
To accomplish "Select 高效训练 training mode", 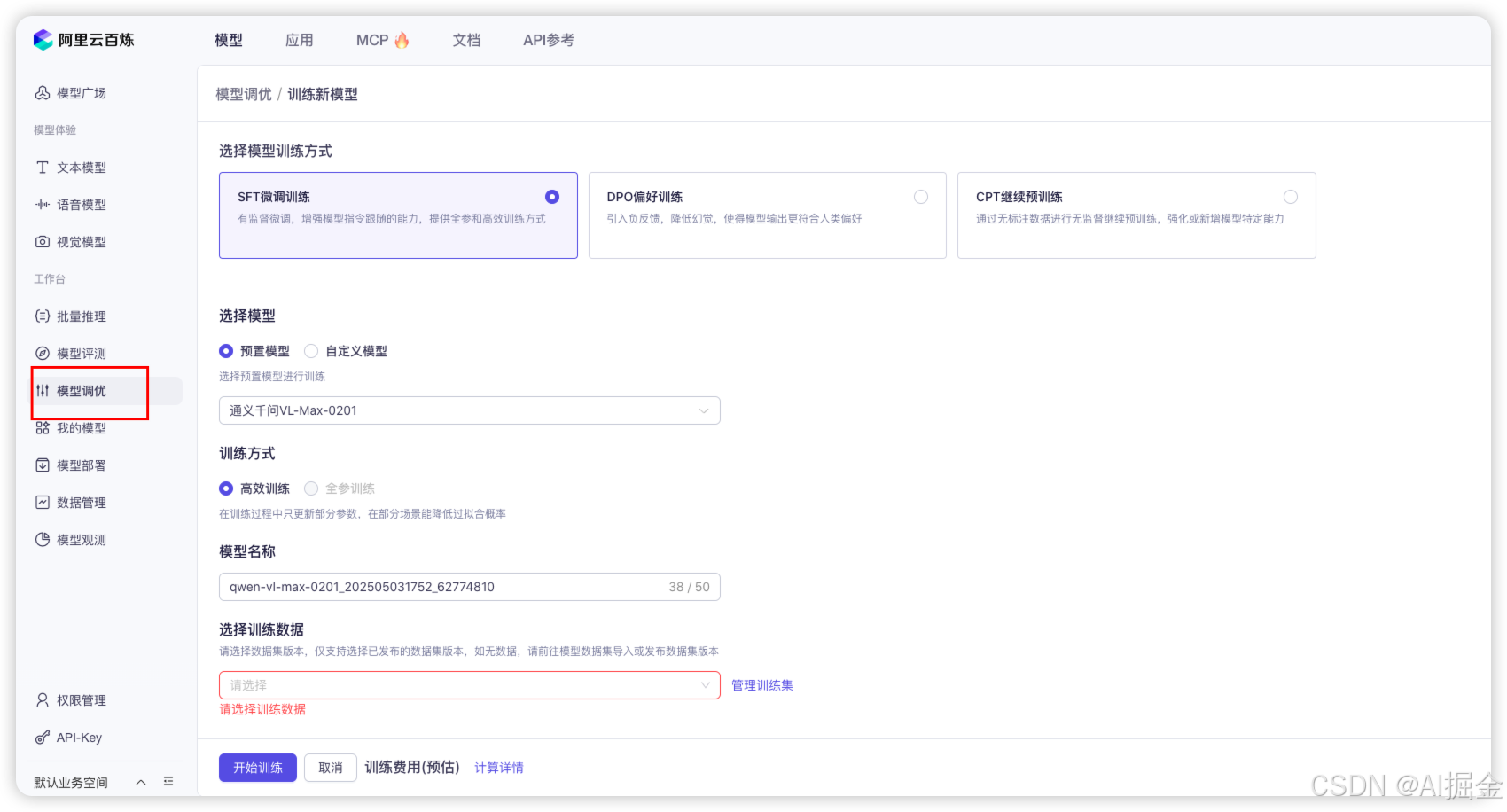I will pyautogui.click(x=226, y=488).
